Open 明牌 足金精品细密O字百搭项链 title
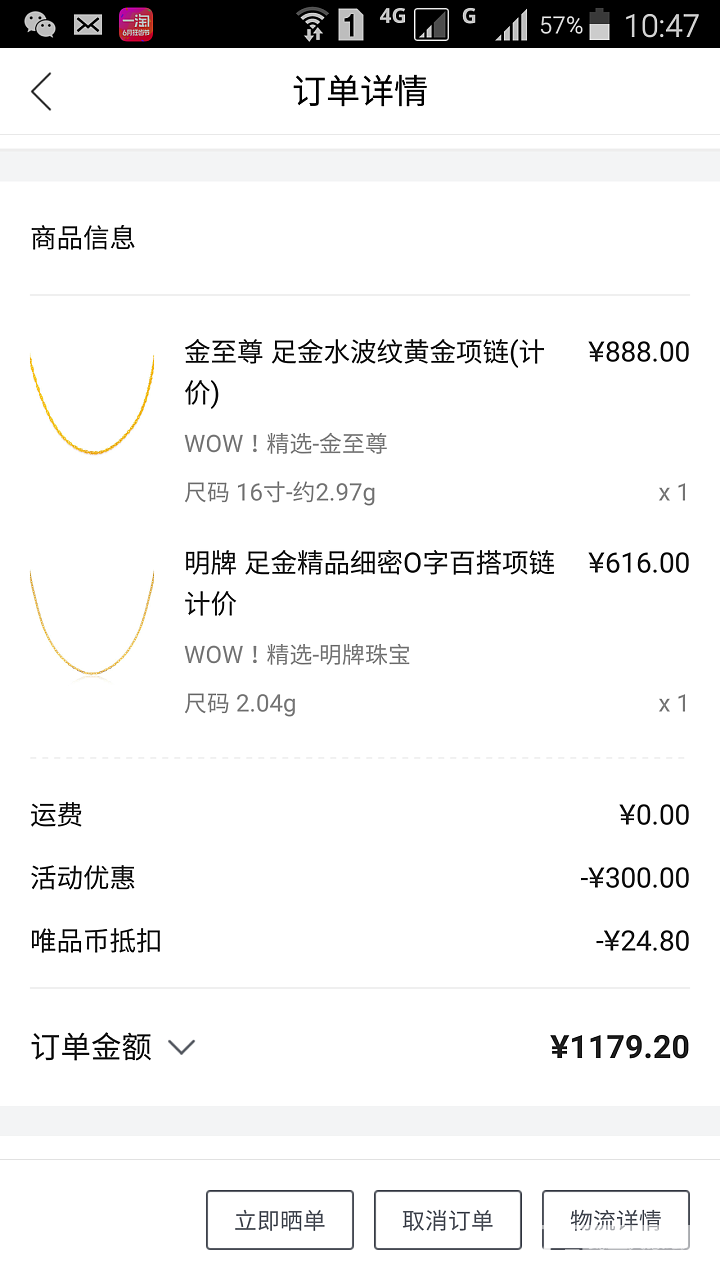Image resolution: width=720 pixels, height=1280 pixels. click(369, 583)
